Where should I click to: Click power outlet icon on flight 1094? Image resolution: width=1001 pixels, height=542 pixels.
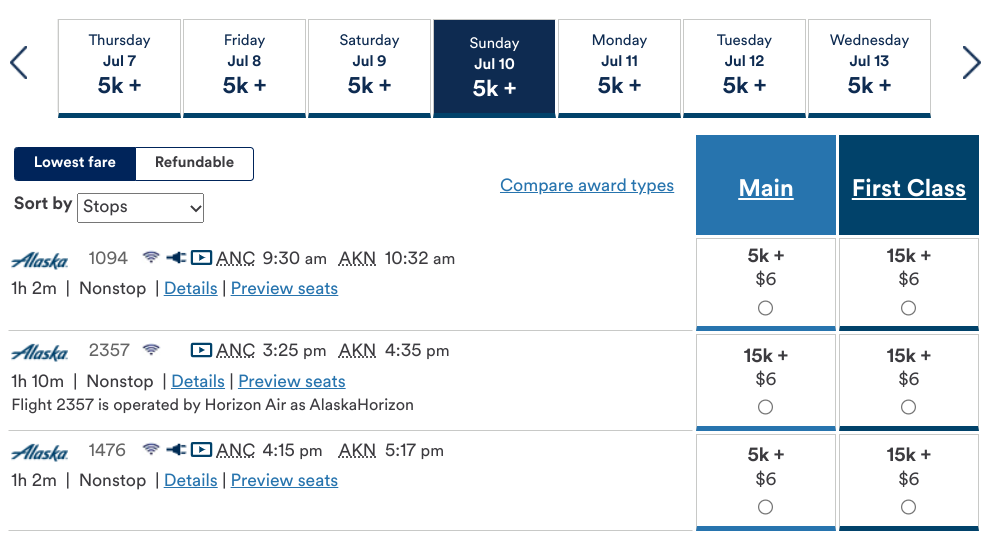pyautogui.click(x=176, y=257)
